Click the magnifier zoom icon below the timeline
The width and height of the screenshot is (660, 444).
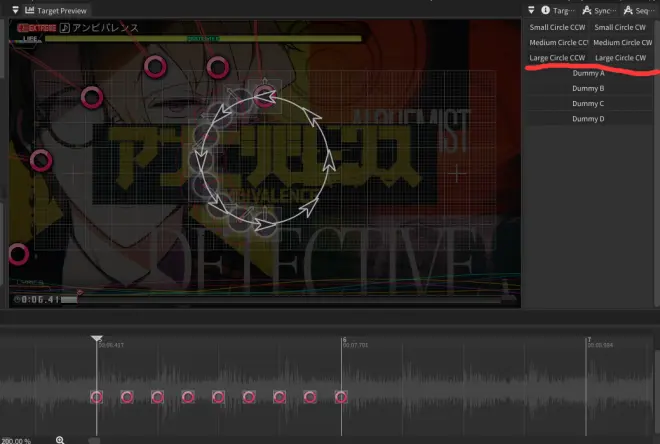coord(60,440)
